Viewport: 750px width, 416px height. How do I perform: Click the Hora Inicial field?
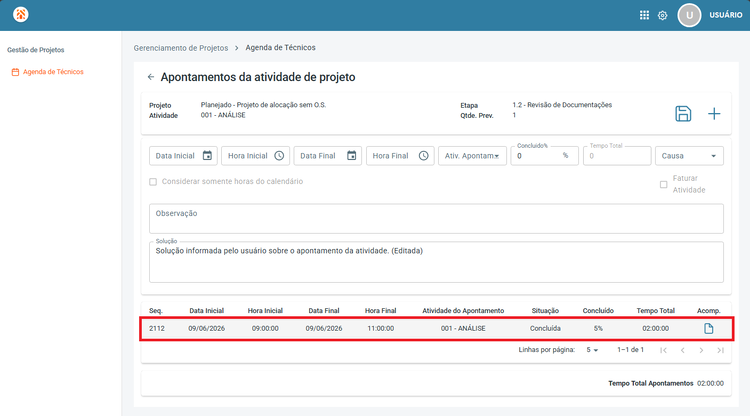(255, 156)
